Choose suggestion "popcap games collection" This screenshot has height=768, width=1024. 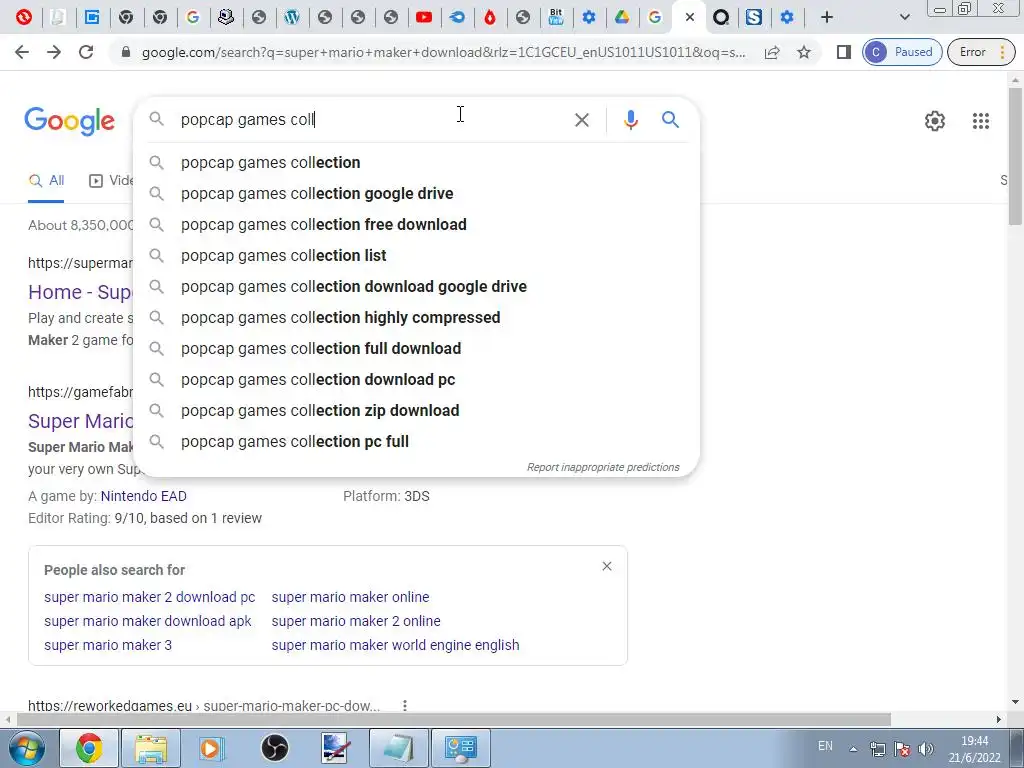tap(416, 163)
